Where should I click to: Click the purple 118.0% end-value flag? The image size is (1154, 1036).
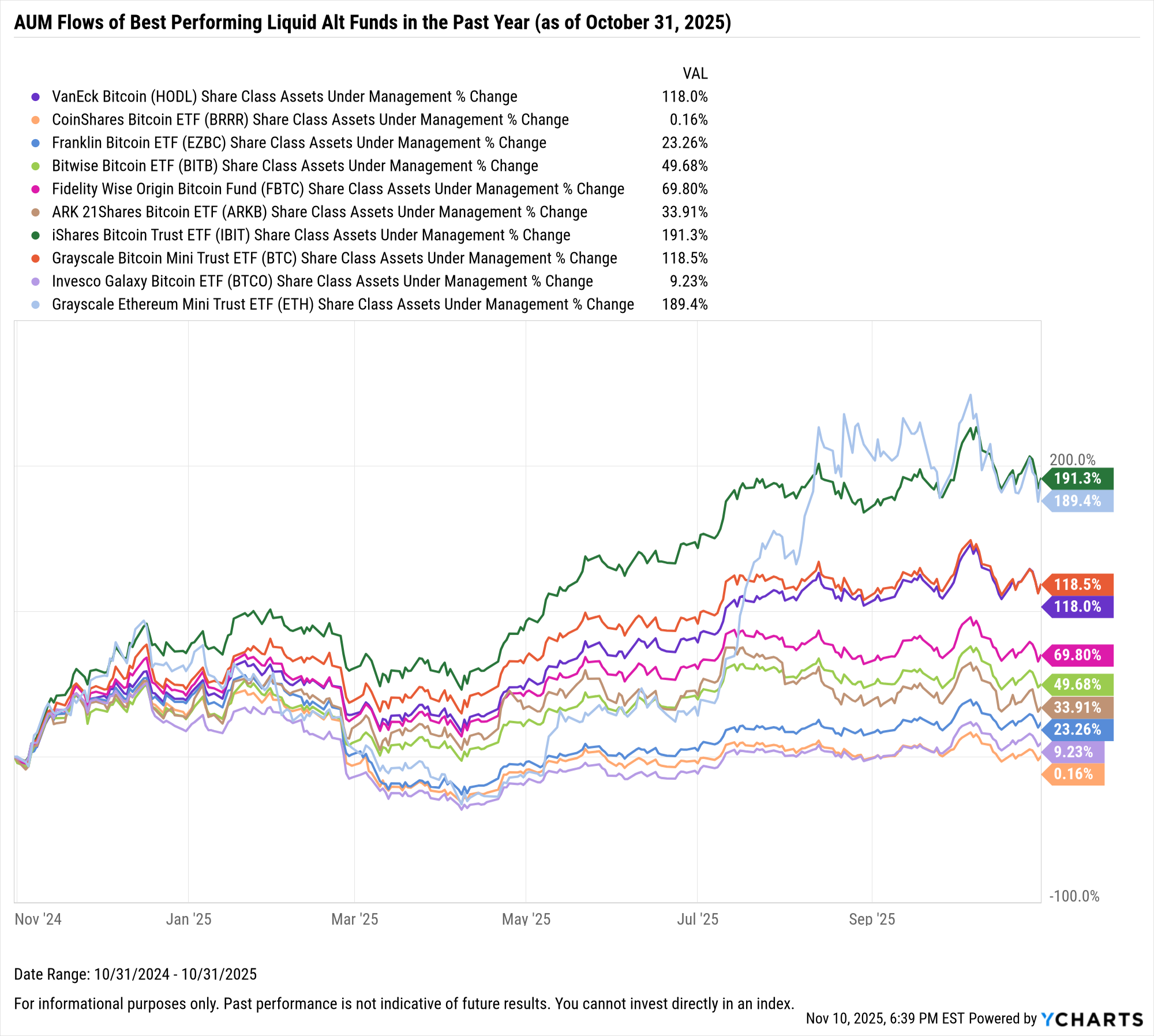1077,607
